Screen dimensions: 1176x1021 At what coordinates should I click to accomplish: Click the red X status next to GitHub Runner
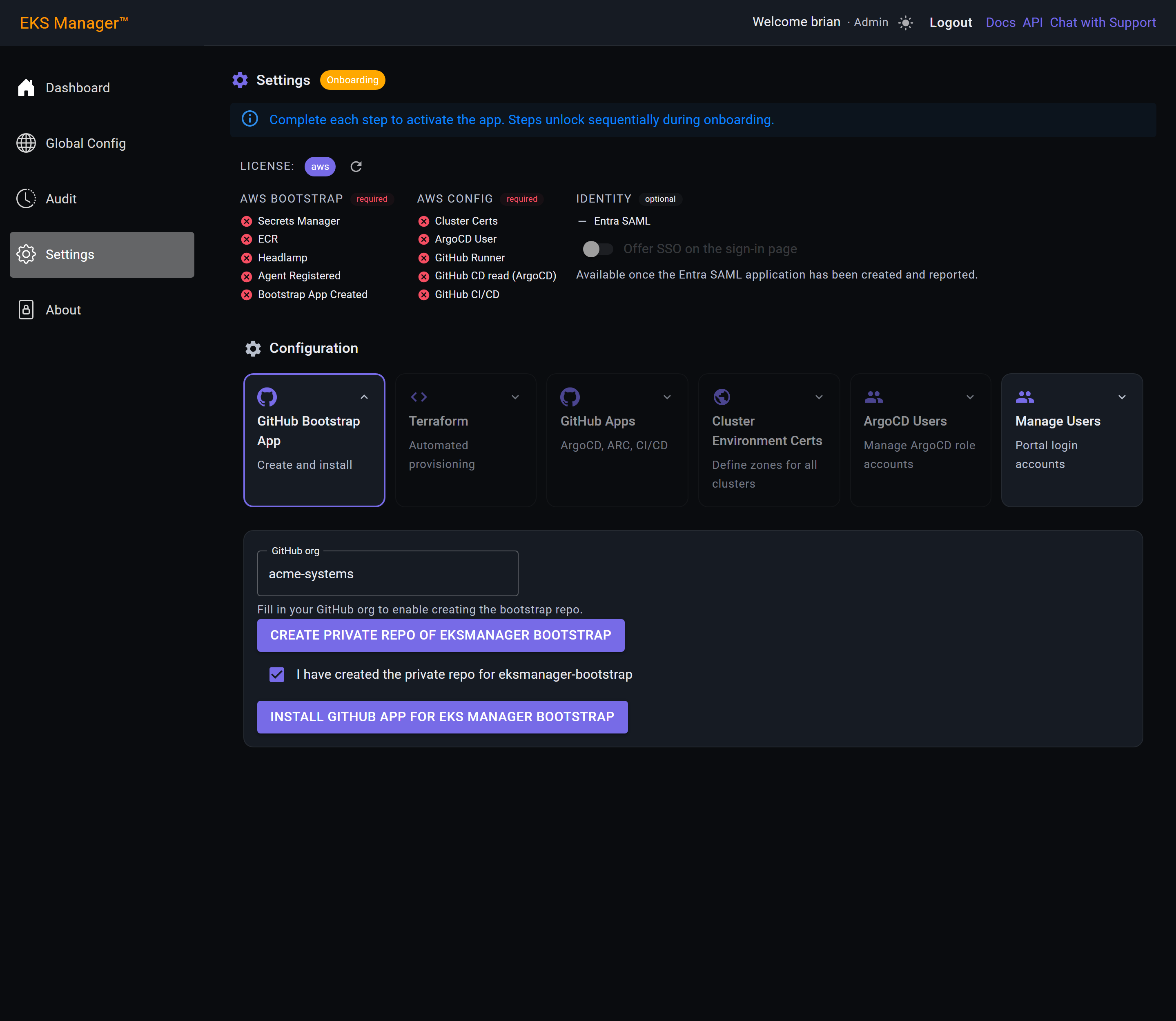tap(424, 258)
